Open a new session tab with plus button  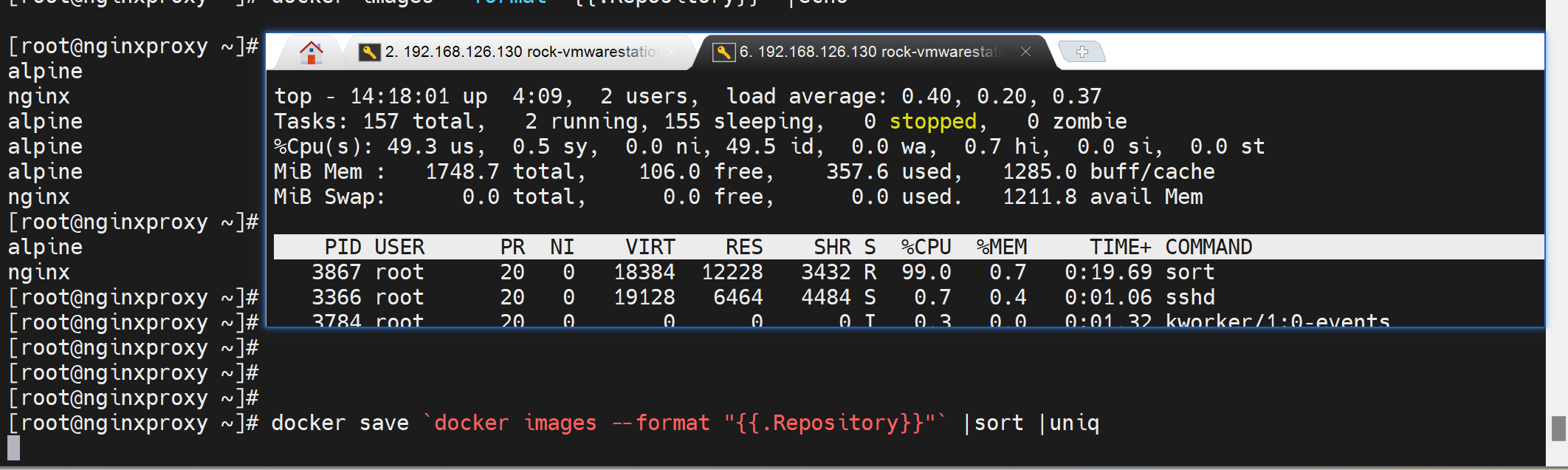pos(1082,52)
